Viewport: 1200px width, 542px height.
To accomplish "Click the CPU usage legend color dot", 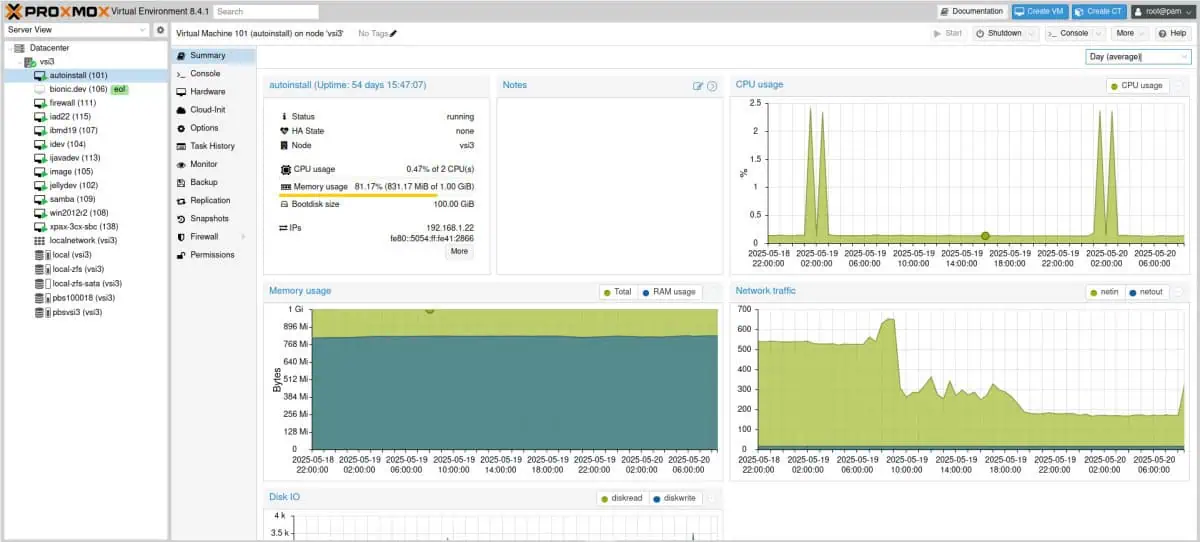I will [x=1113, y=86].
